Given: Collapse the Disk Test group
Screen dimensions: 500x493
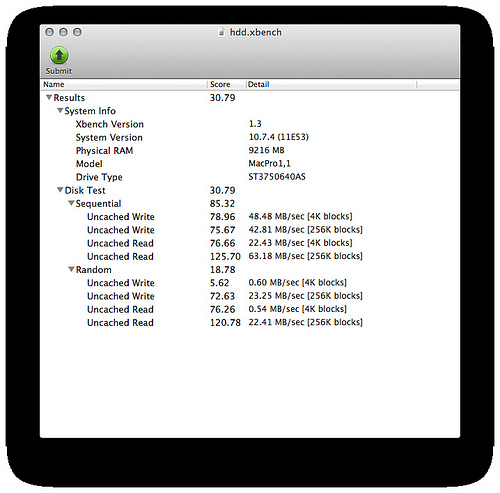Looking at the screenshot, I should coord(60,190).
